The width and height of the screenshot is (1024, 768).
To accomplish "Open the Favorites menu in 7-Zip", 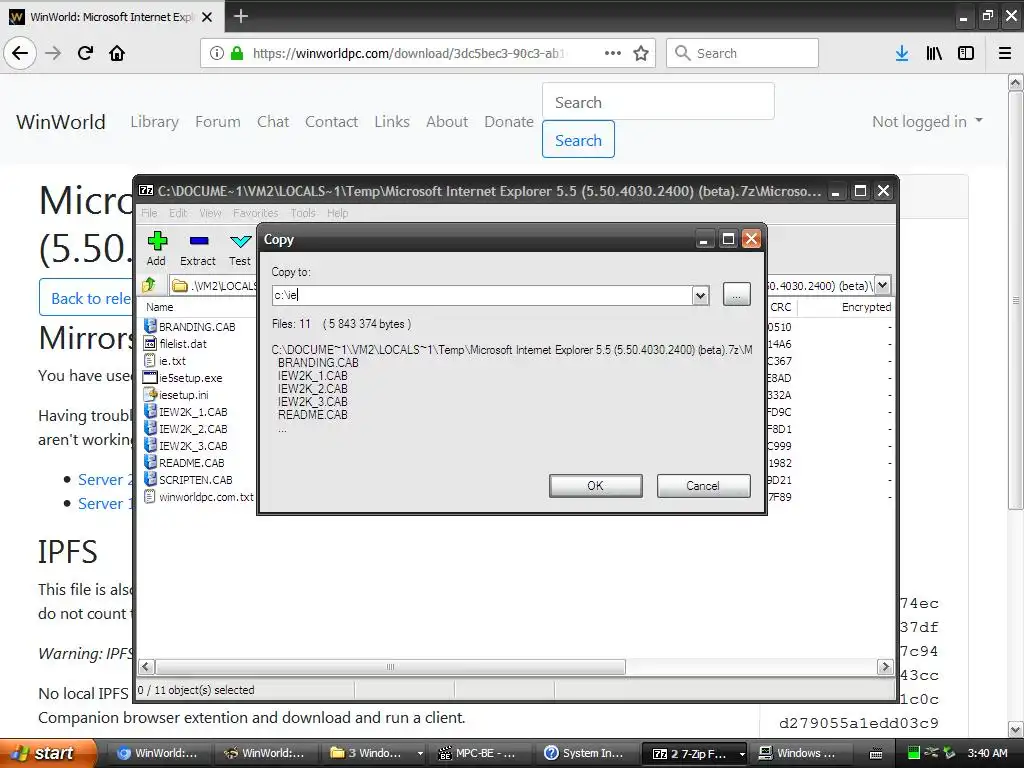I will pyautogui.click(x=255, y=213).
